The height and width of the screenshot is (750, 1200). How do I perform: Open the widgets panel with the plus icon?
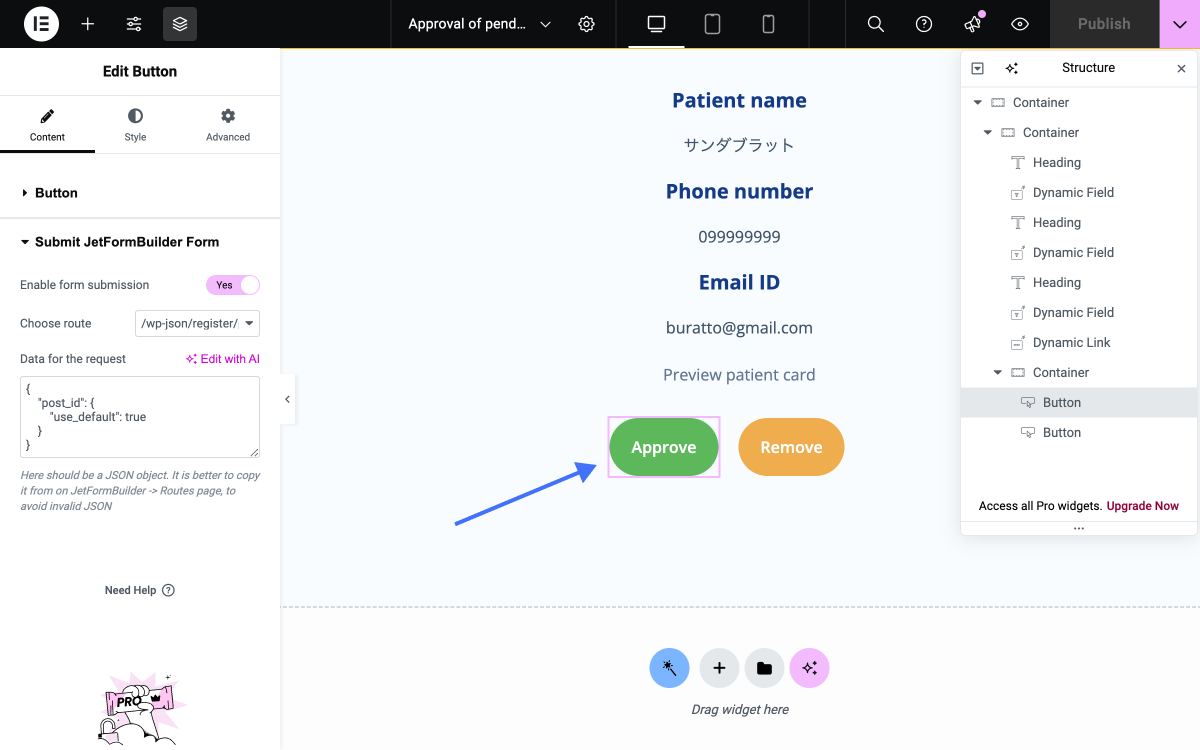click(x=87, y=23)
